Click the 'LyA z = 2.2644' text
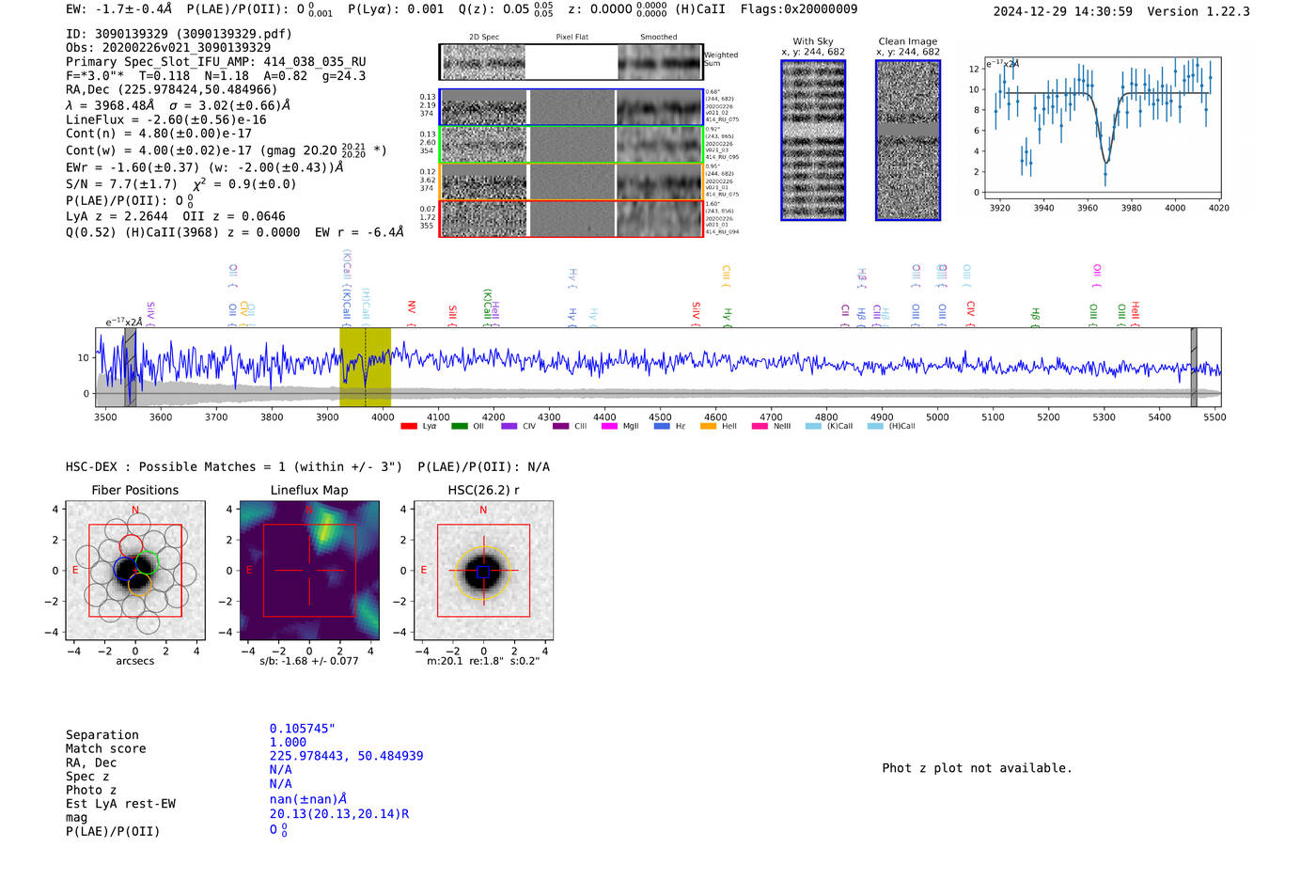 (117, 215)
